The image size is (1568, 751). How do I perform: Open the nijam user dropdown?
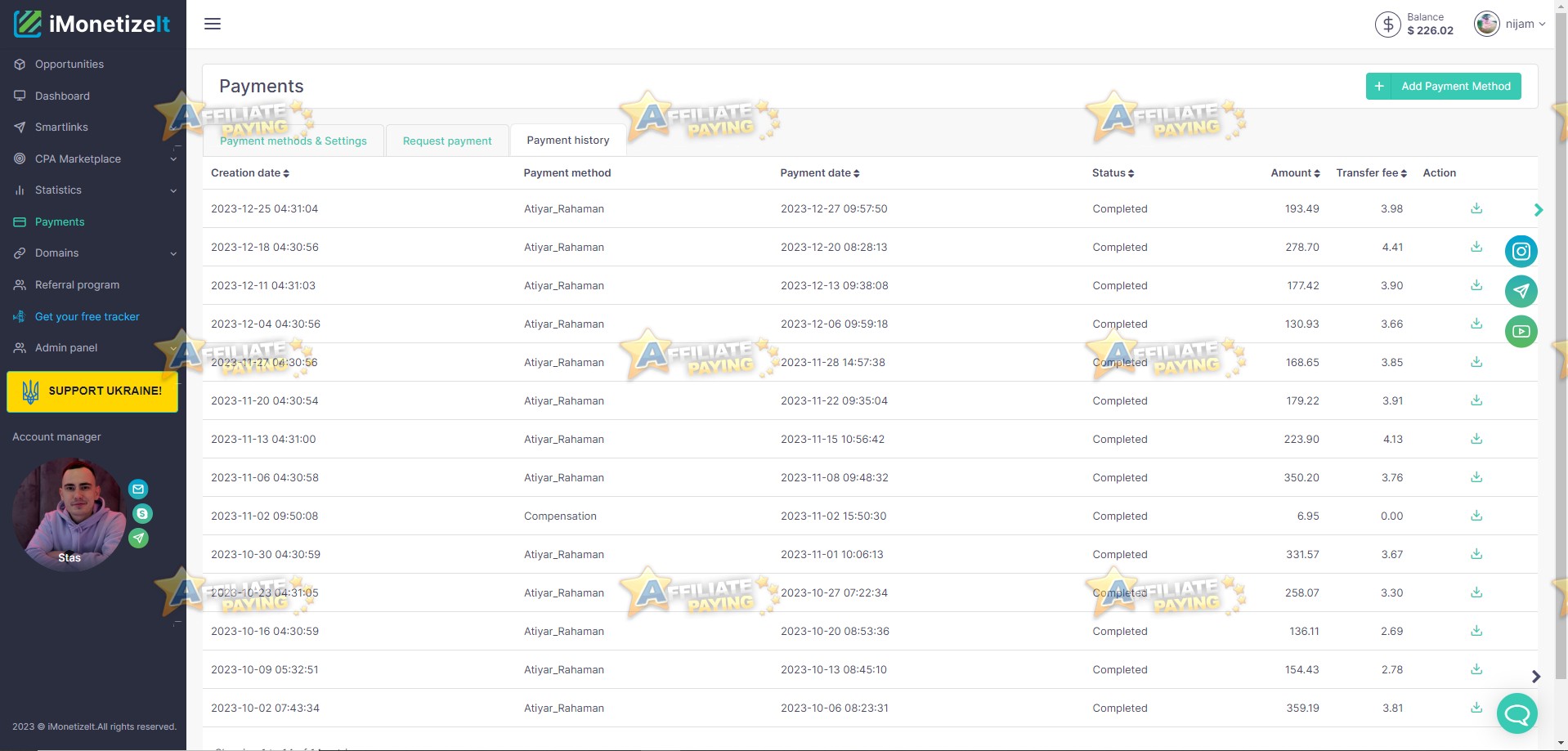[x=1525, y=24]
